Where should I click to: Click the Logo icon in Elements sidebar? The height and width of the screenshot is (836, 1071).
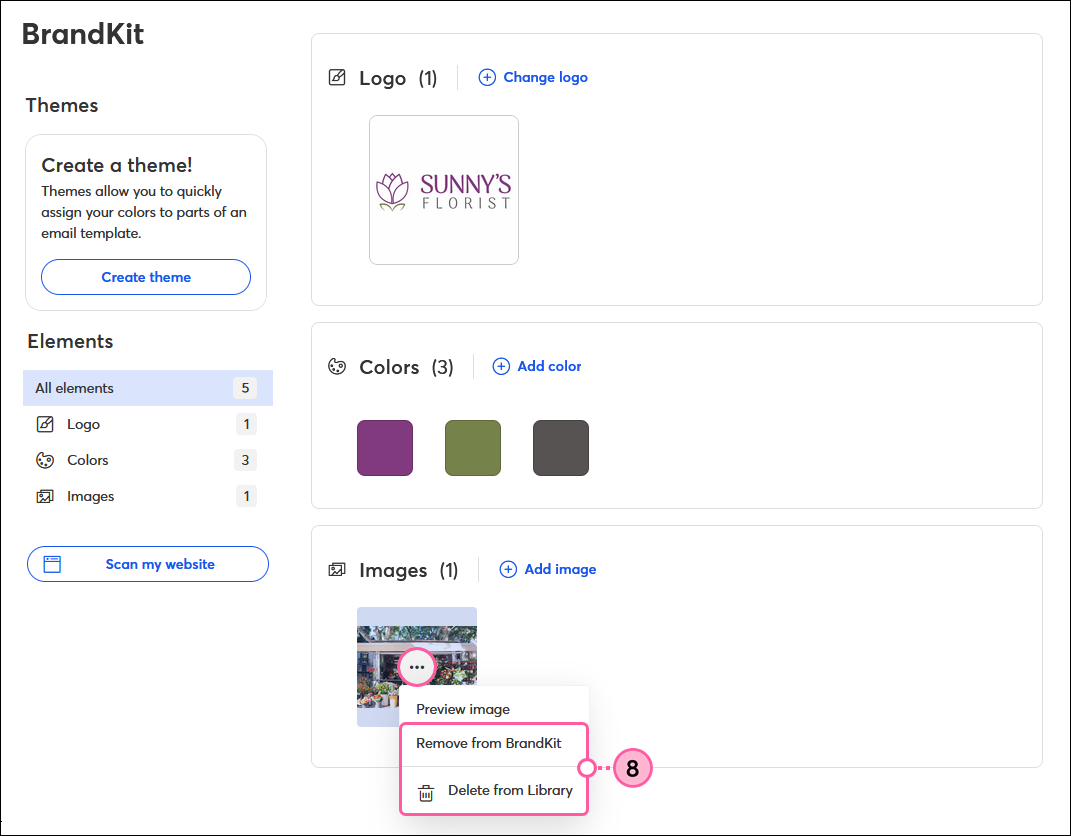[45, 424]
